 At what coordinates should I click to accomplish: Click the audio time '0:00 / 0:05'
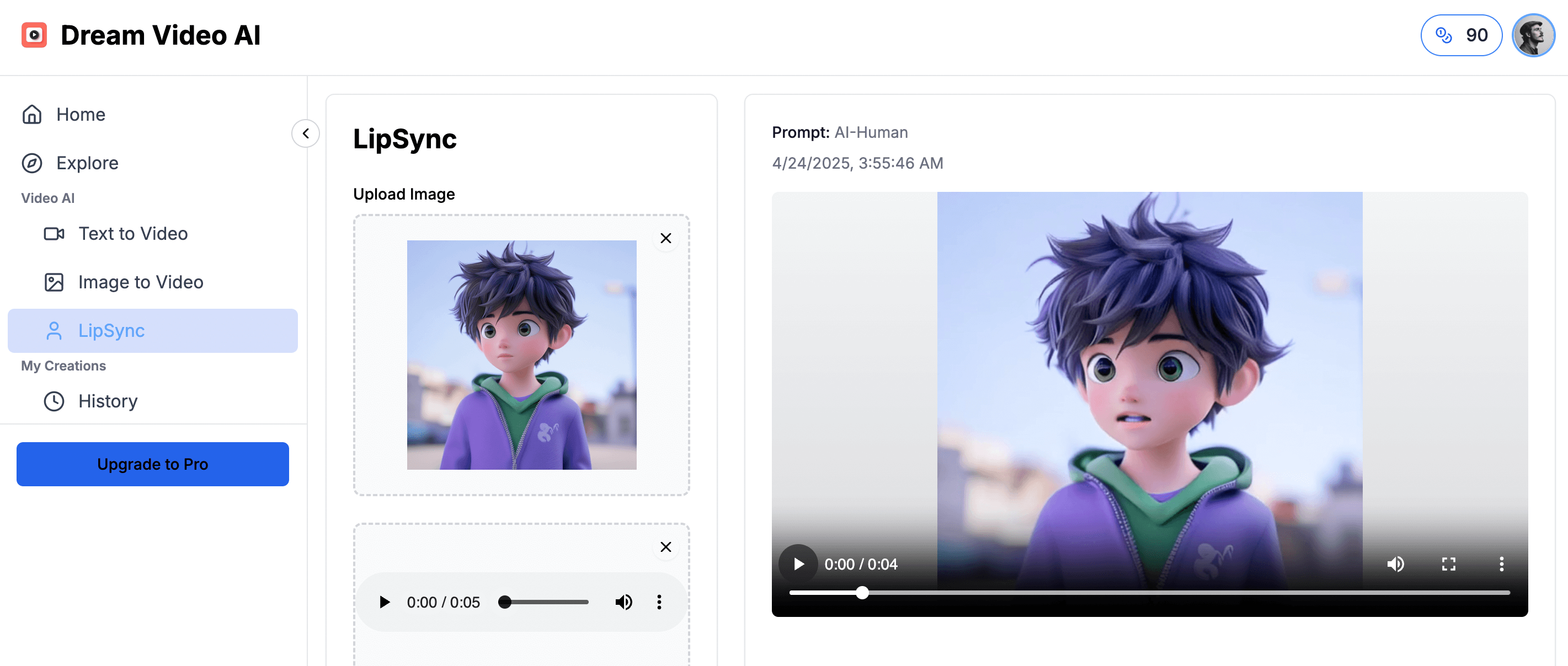pos(443,602)
